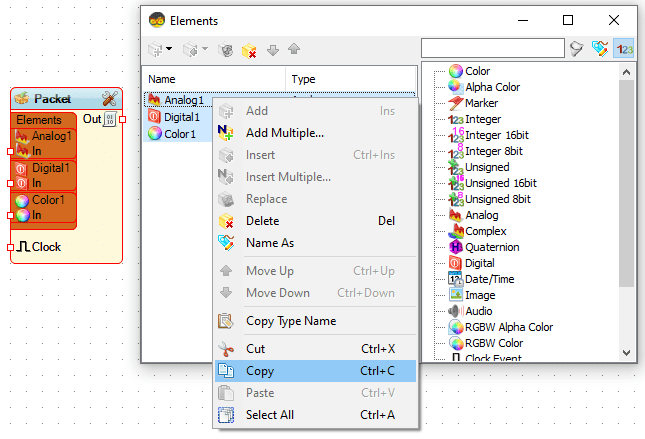Select Integer 16bit in the type tree
The image size is (645, 439).
pos(489,135)
